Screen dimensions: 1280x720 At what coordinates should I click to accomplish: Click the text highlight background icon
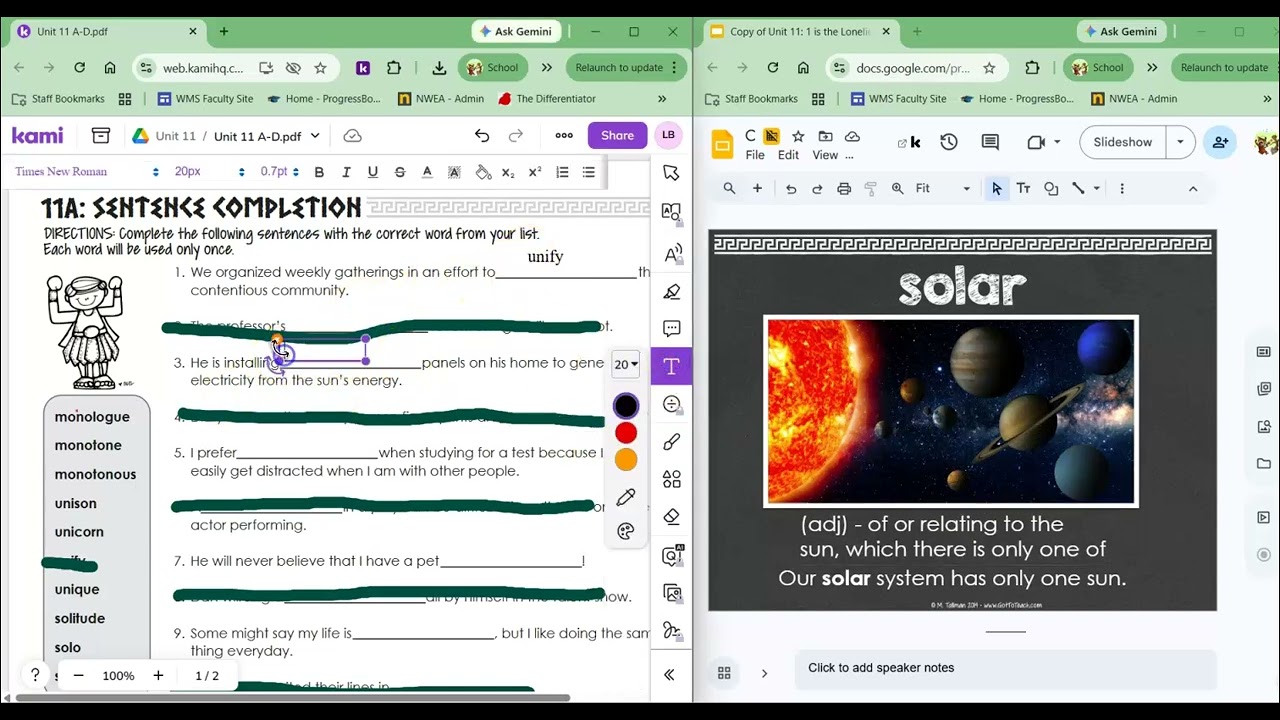[454, 172]
